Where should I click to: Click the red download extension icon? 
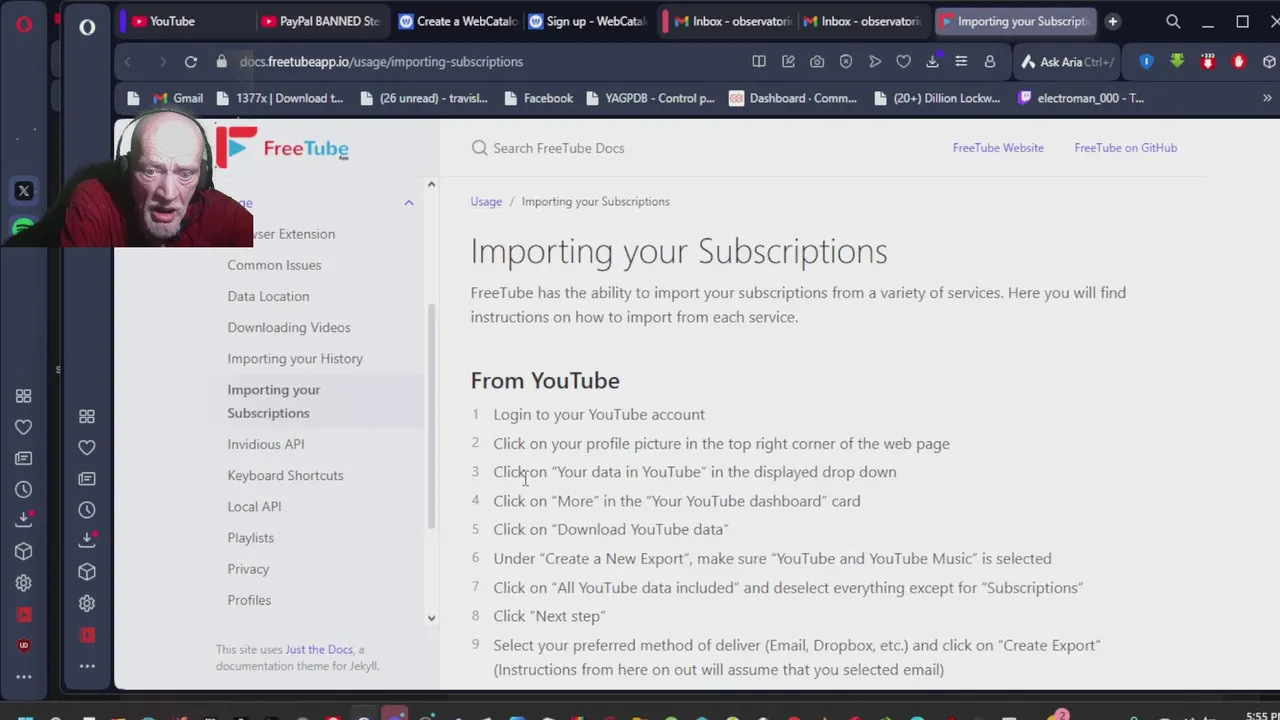[1208, 62]
